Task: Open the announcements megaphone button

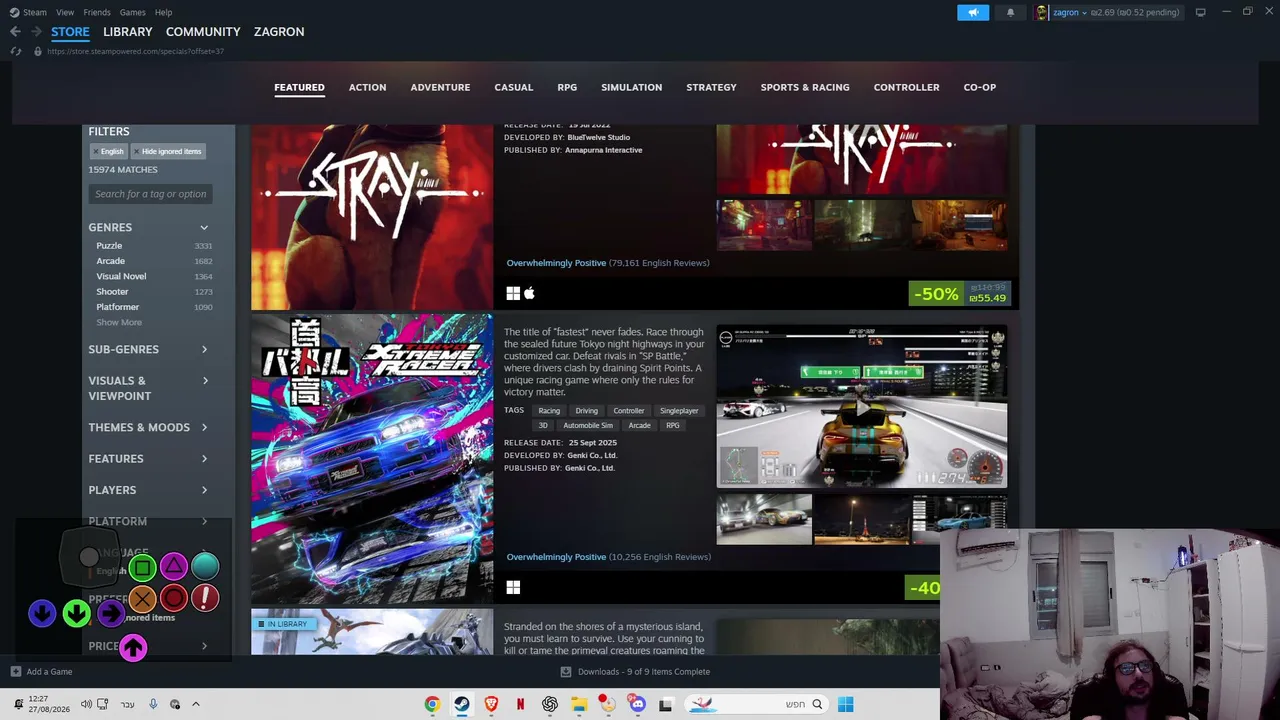Action: click(x=973, y=12)
